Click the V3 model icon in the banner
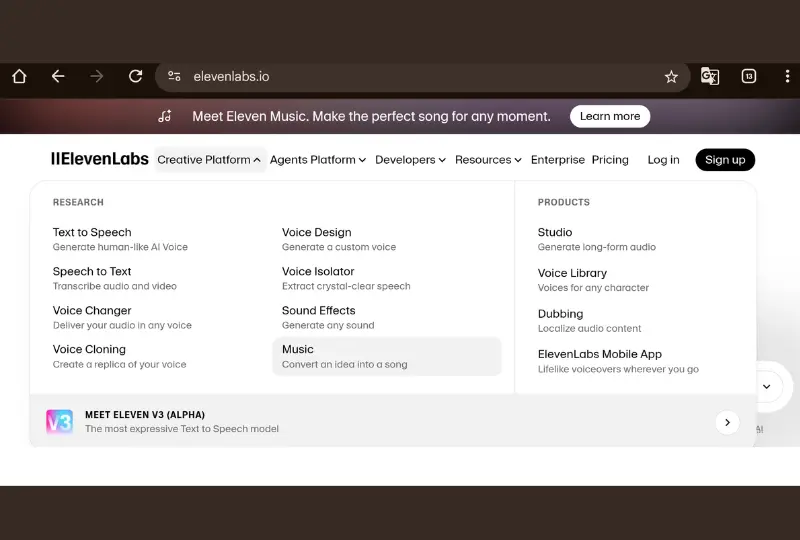Screen dimensions: 800x540 pyautogui.click(x=59, y=422)
